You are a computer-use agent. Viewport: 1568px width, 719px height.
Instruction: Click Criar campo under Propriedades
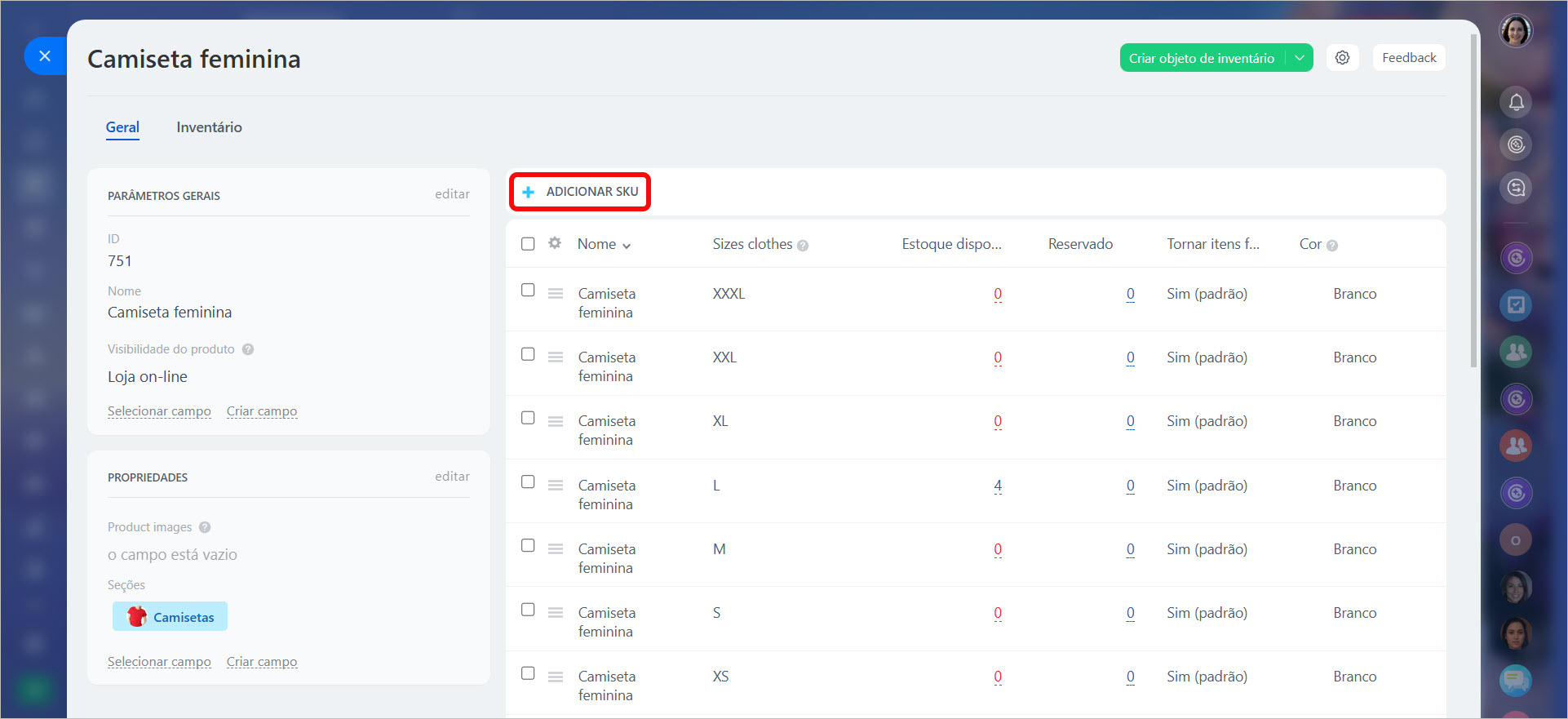[x=262, y=662]
